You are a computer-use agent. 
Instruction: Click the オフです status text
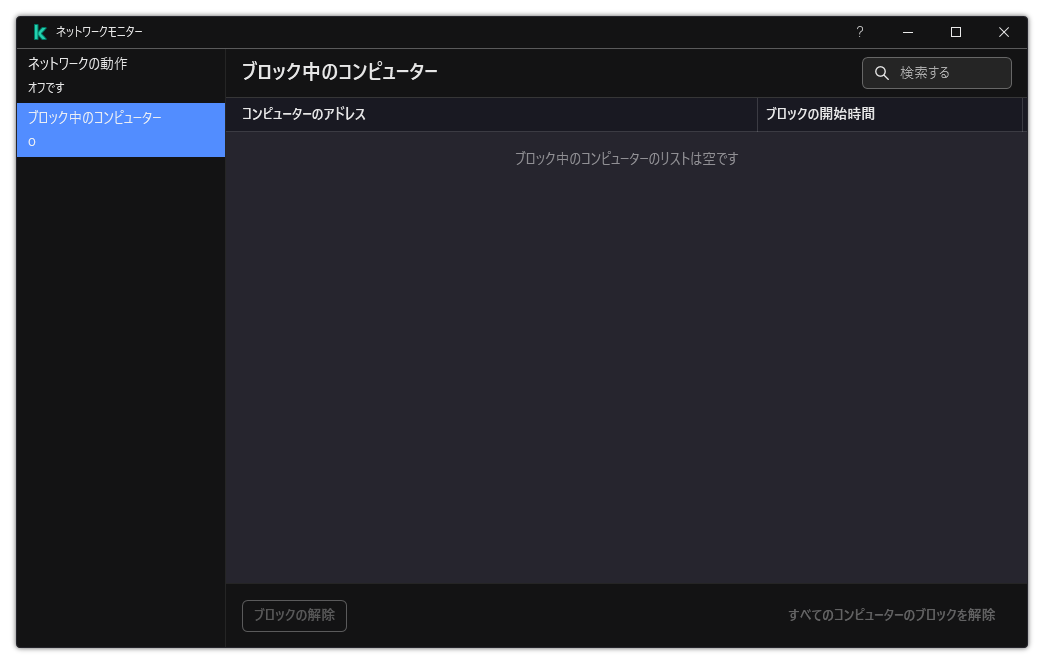point(45,87)
